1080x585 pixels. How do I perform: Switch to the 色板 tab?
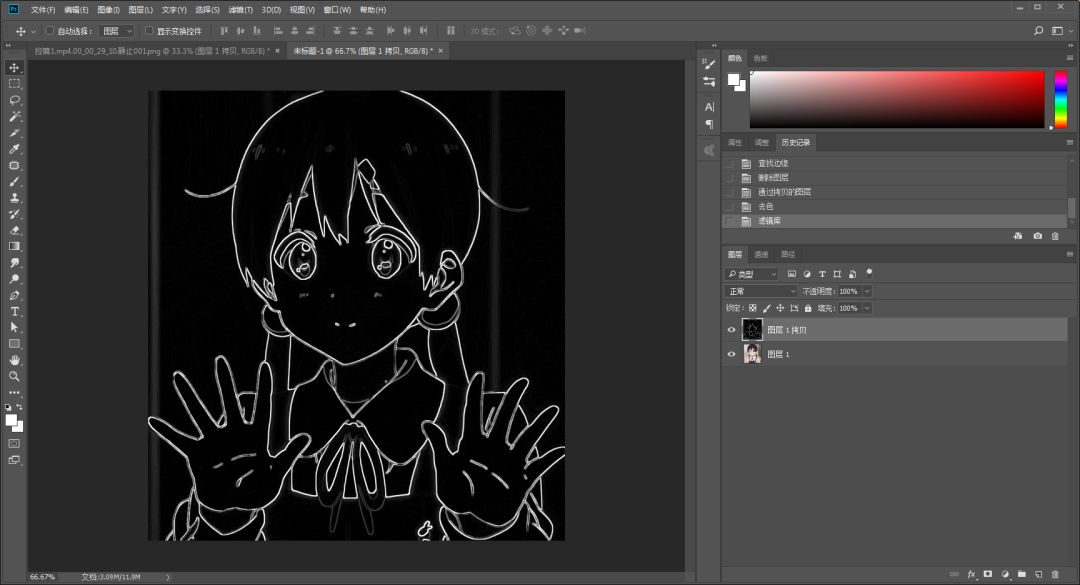click(760, 59)
